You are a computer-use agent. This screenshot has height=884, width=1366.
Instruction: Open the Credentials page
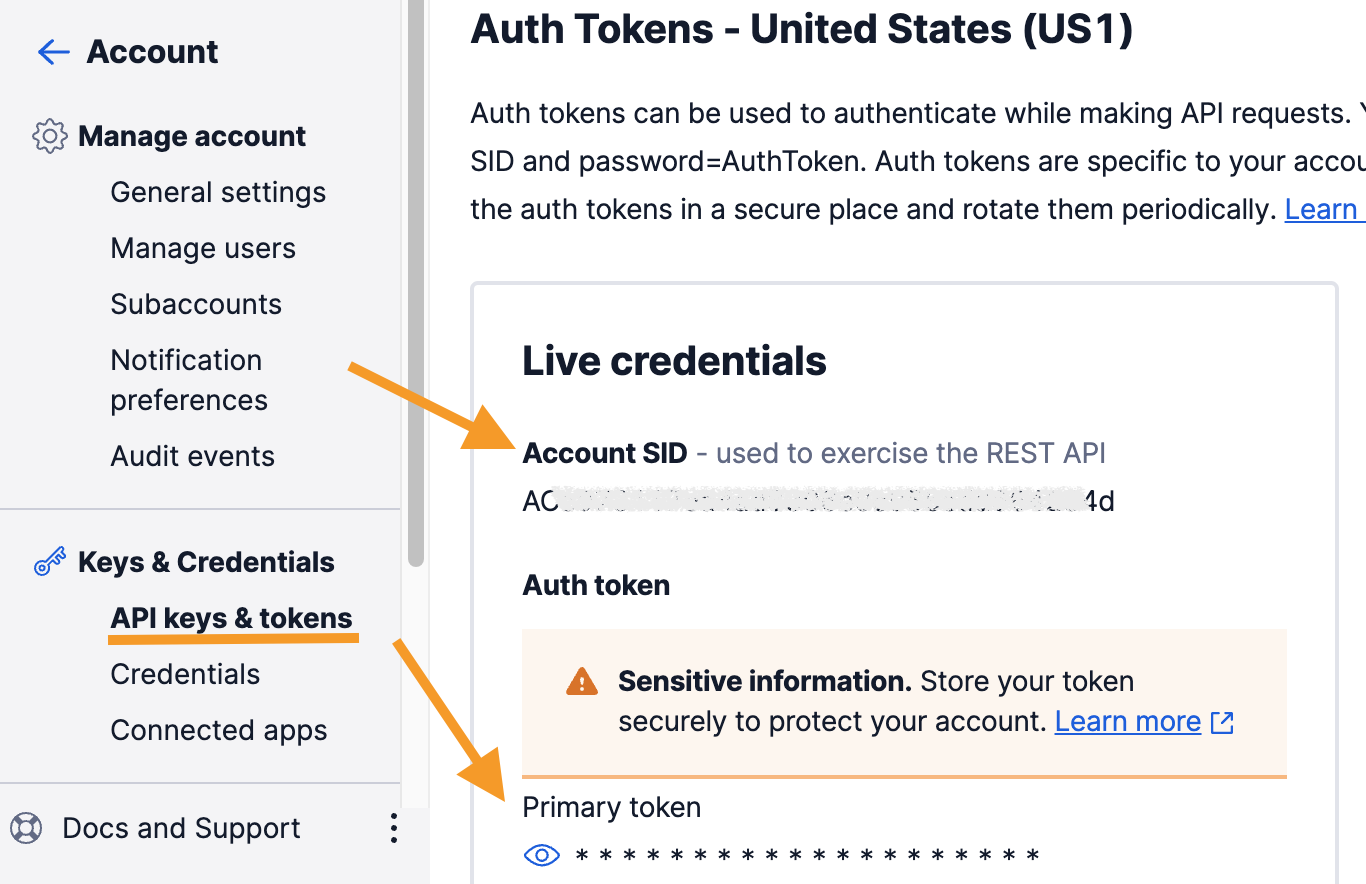[x=185, y=674]
